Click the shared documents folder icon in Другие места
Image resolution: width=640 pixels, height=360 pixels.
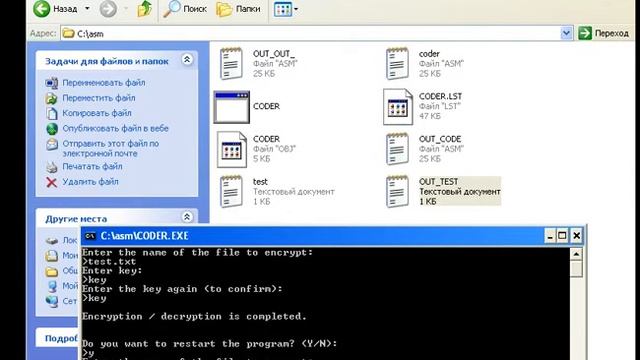[x=52, y=271]
